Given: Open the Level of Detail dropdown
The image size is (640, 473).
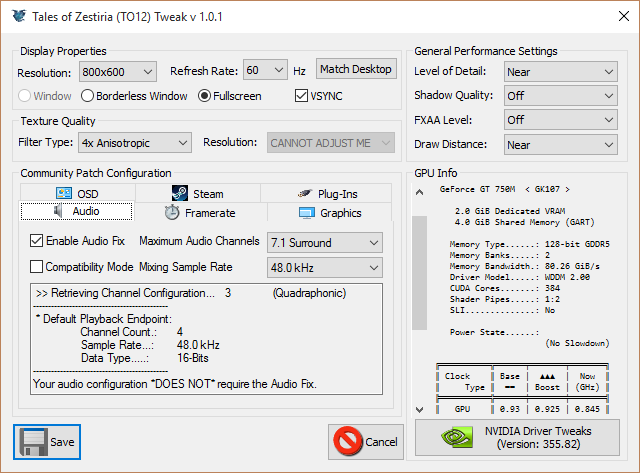Looking at the screenshot, I should 560,72.
